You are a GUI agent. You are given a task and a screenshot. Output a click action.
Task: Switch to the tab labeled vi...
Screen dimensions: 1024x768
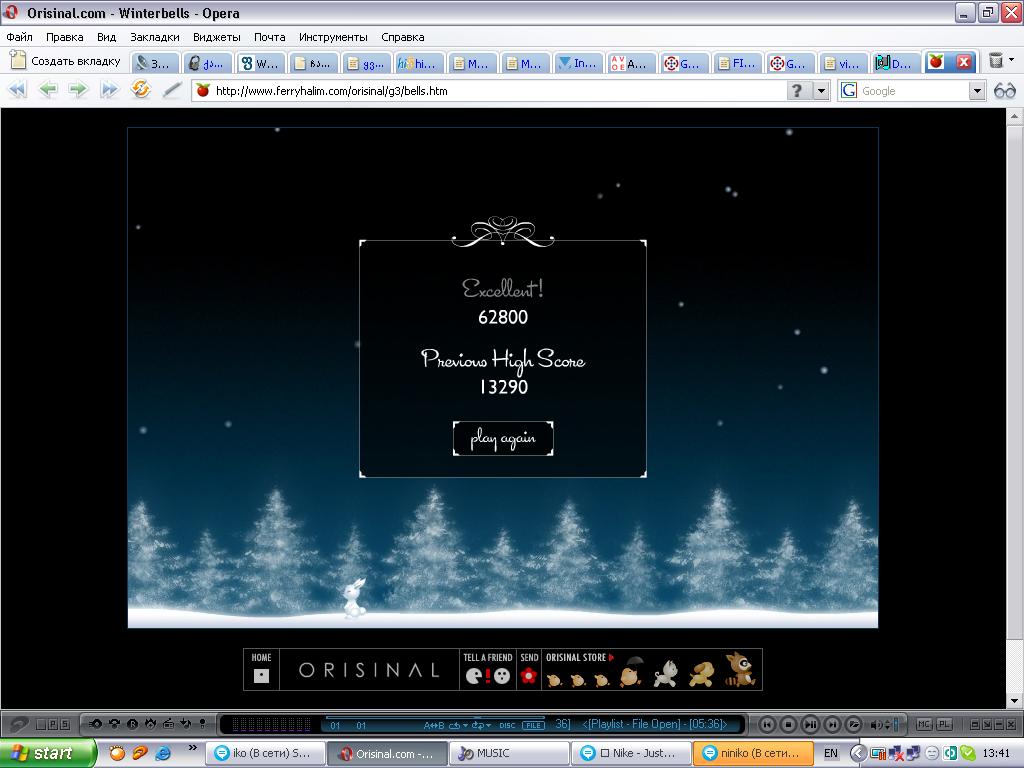(843, 63)
